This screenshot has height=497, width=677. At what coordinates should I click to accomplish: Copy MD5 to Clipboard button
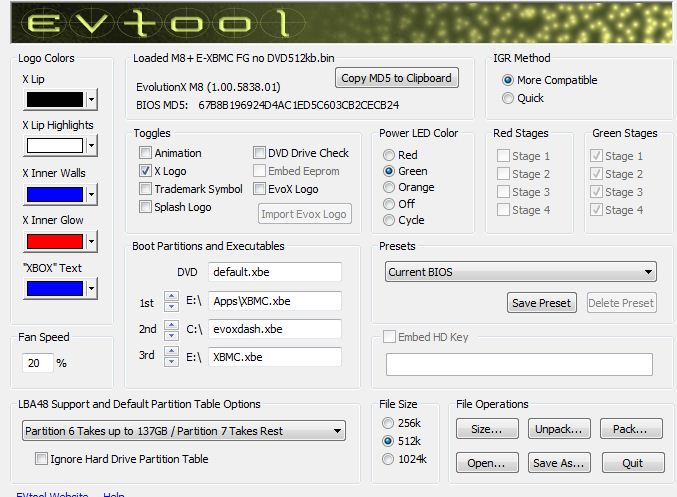[x=396, y=78]
